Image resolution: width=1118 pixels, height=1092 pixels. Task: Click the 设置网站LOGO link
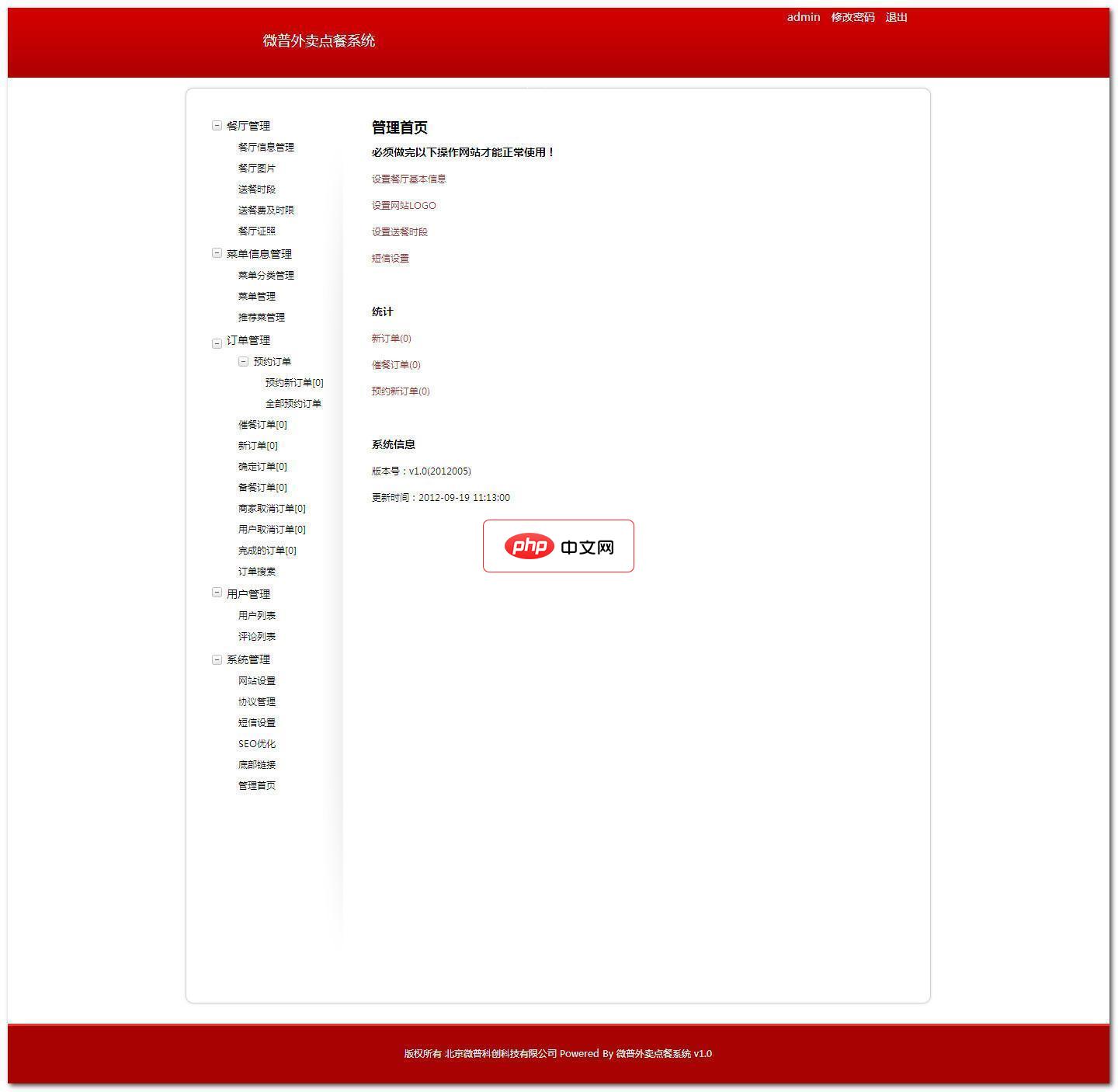click(404, 205)
